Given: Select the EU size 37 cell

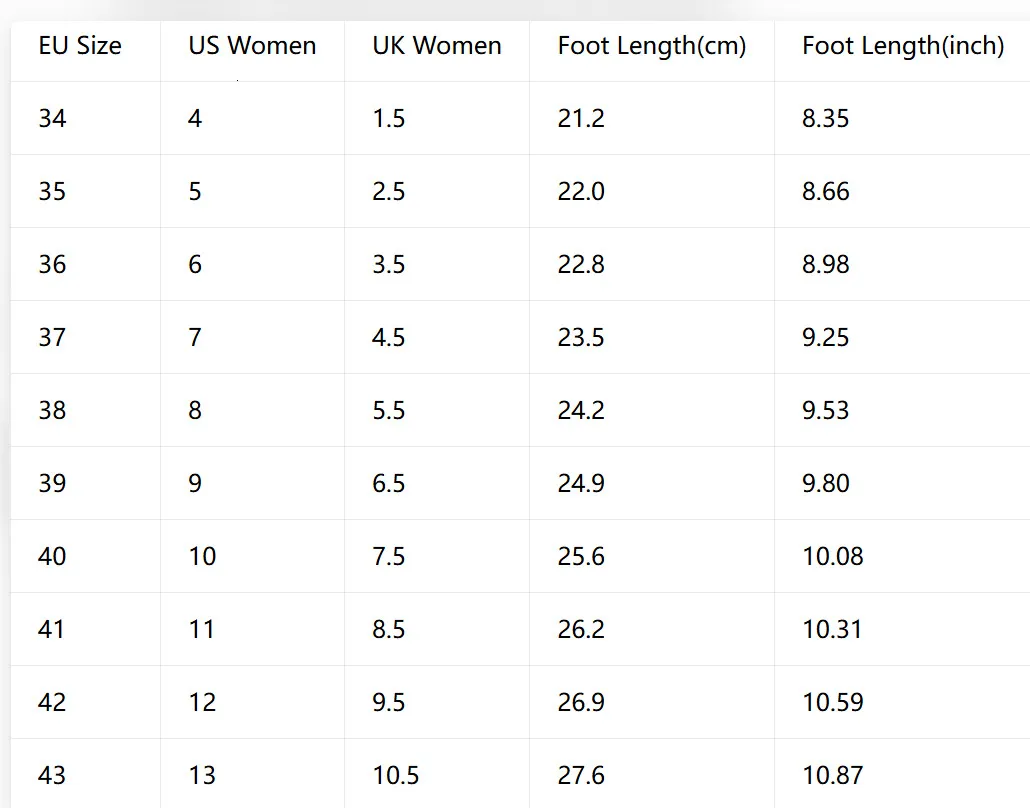Looking at the screenshot, I should 85,337.
